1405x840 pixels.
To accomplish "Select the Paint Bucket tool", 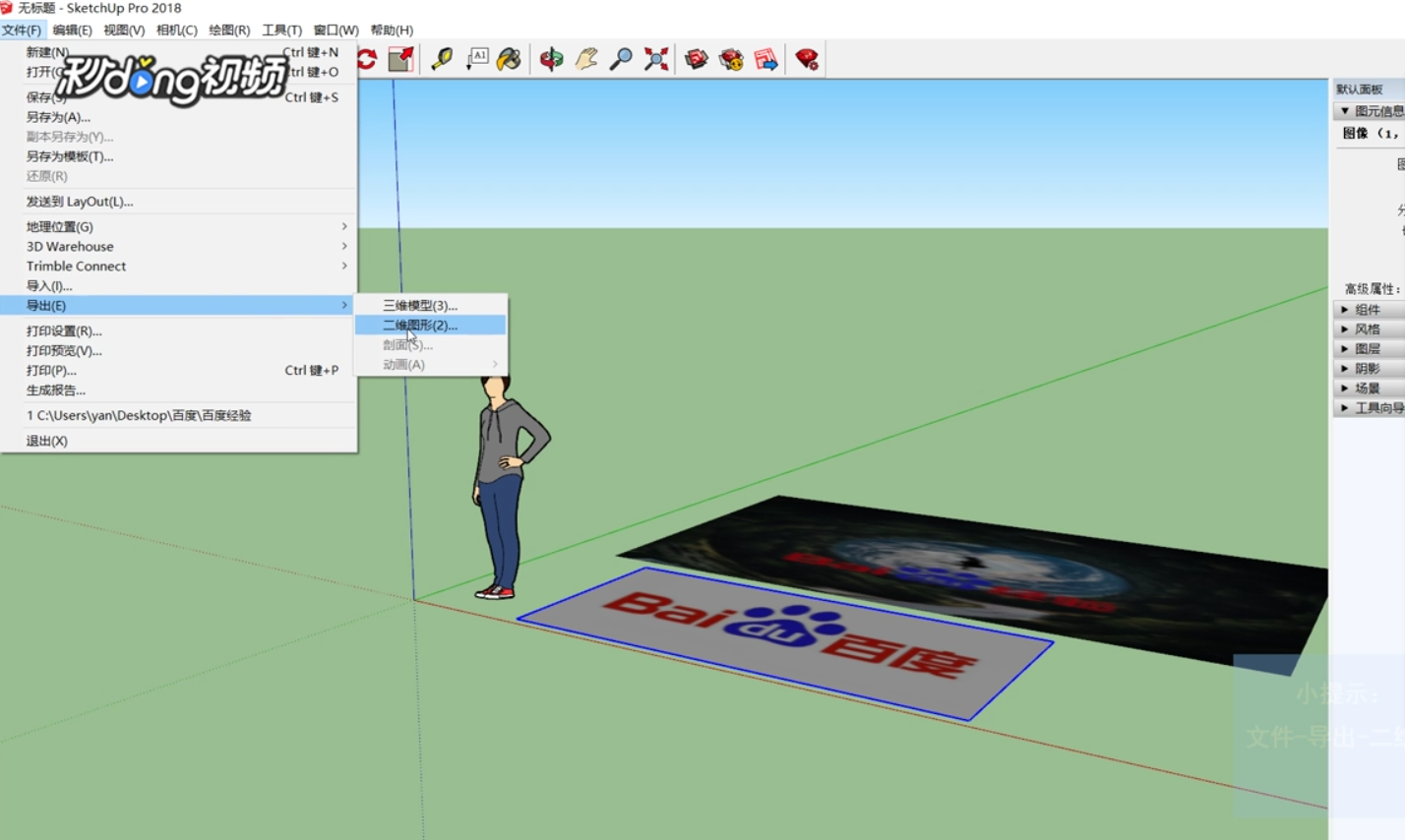I will pos(509,59).
